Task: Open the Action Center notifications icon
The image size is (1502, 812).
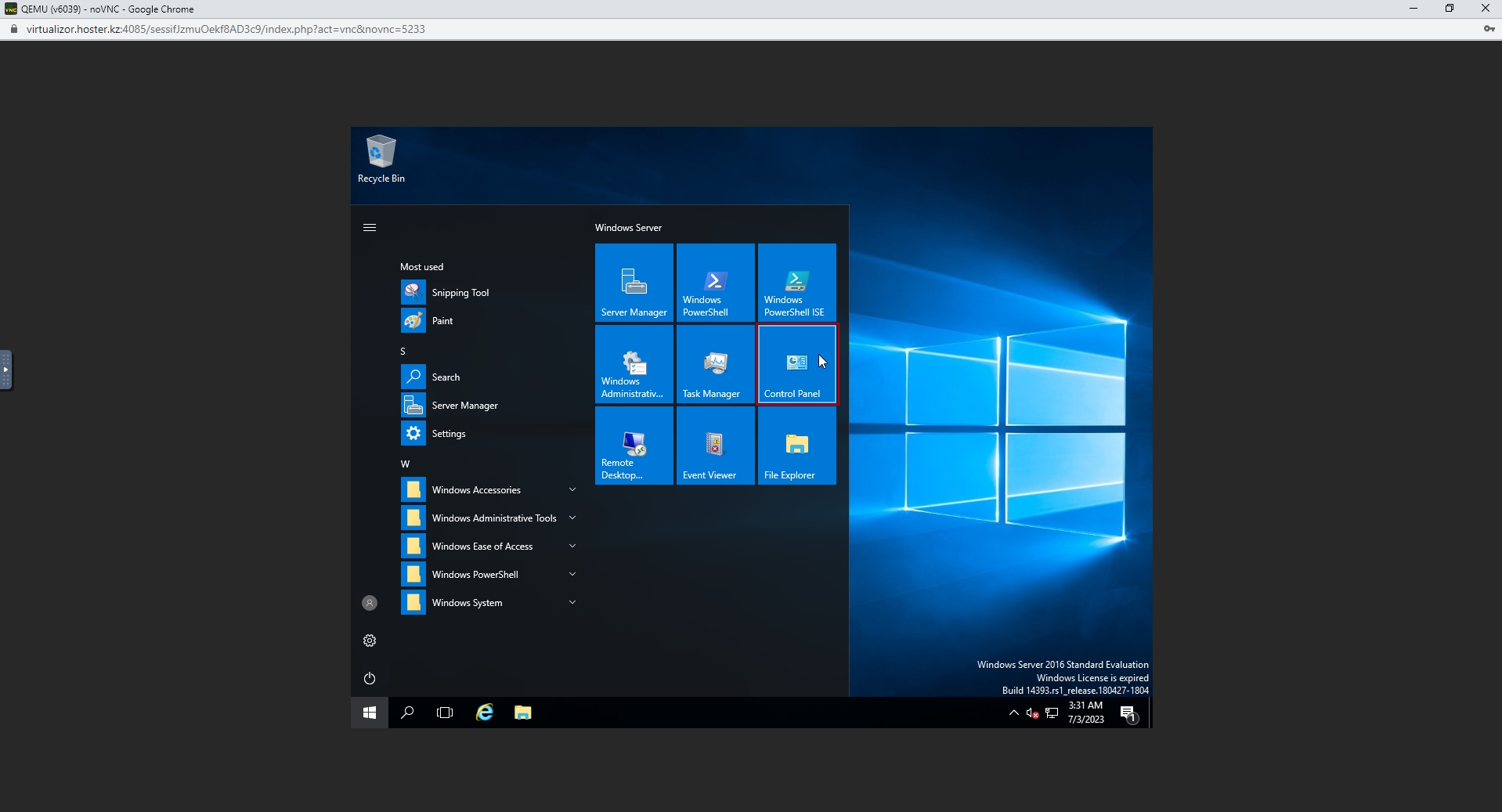Action: coord(1128,713)
